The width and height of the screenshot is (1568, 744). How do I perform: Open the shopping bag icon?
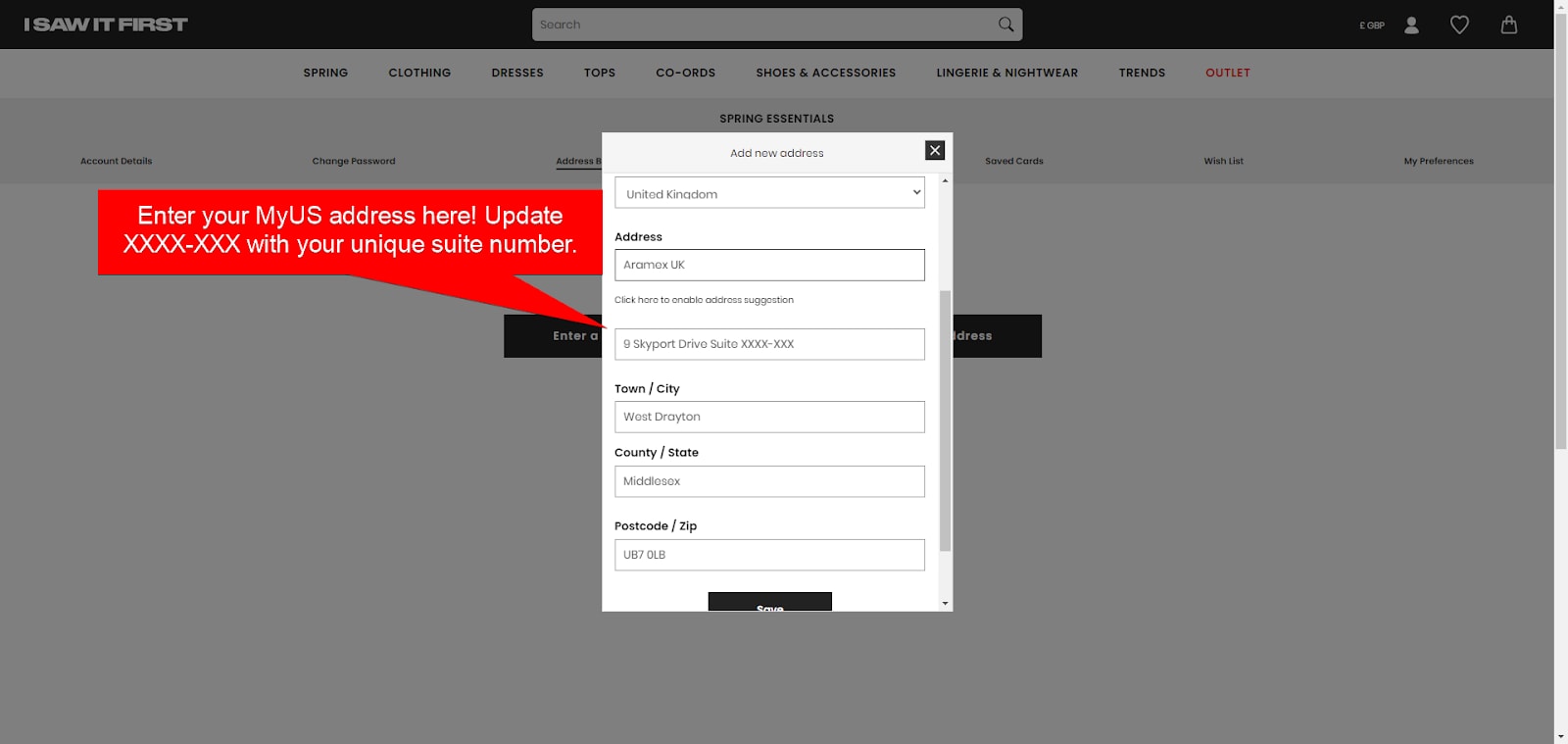coord(1509,25)
